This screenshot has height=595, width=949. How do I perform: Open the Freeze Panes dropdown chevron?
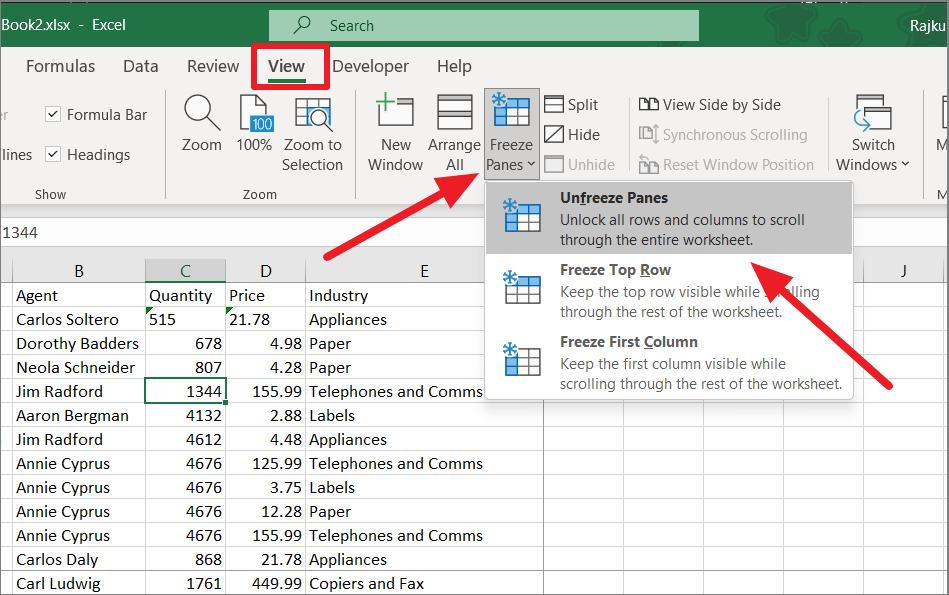click(x=530, y=165)
